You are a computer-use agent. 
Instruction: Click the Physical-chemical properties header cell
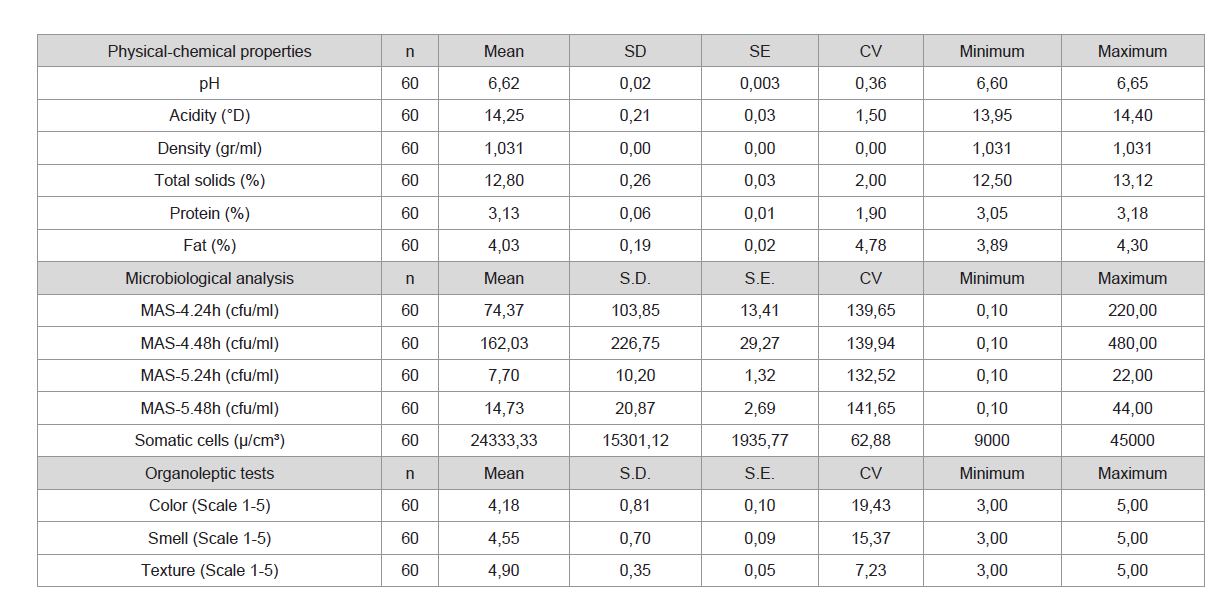pos(209,51)
